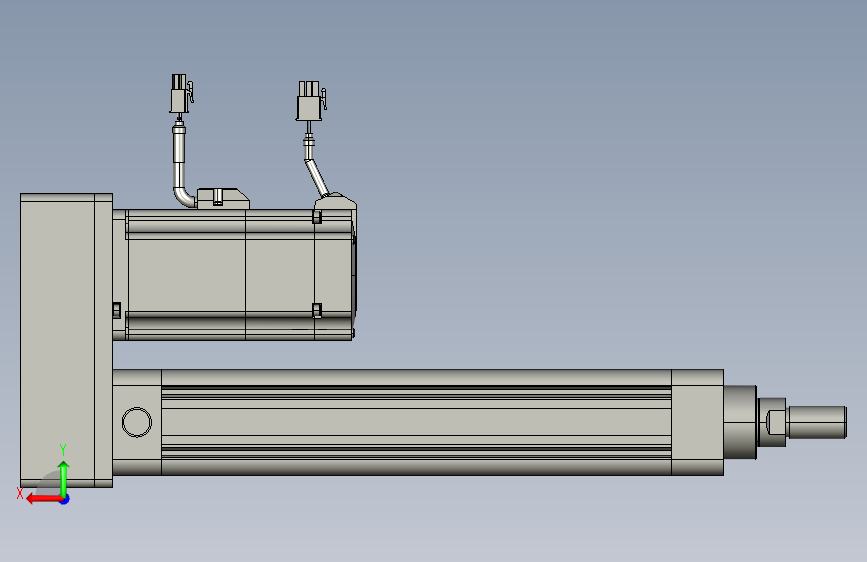Select the cylindrical rod bushing collar
This screenshot has width=867, height=562.
click(x=740, y=422)
